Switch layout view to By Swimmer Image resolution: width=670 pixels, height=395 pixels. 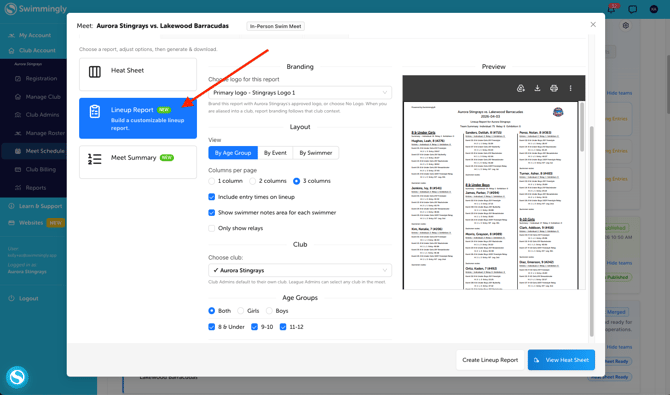(316, 153)
